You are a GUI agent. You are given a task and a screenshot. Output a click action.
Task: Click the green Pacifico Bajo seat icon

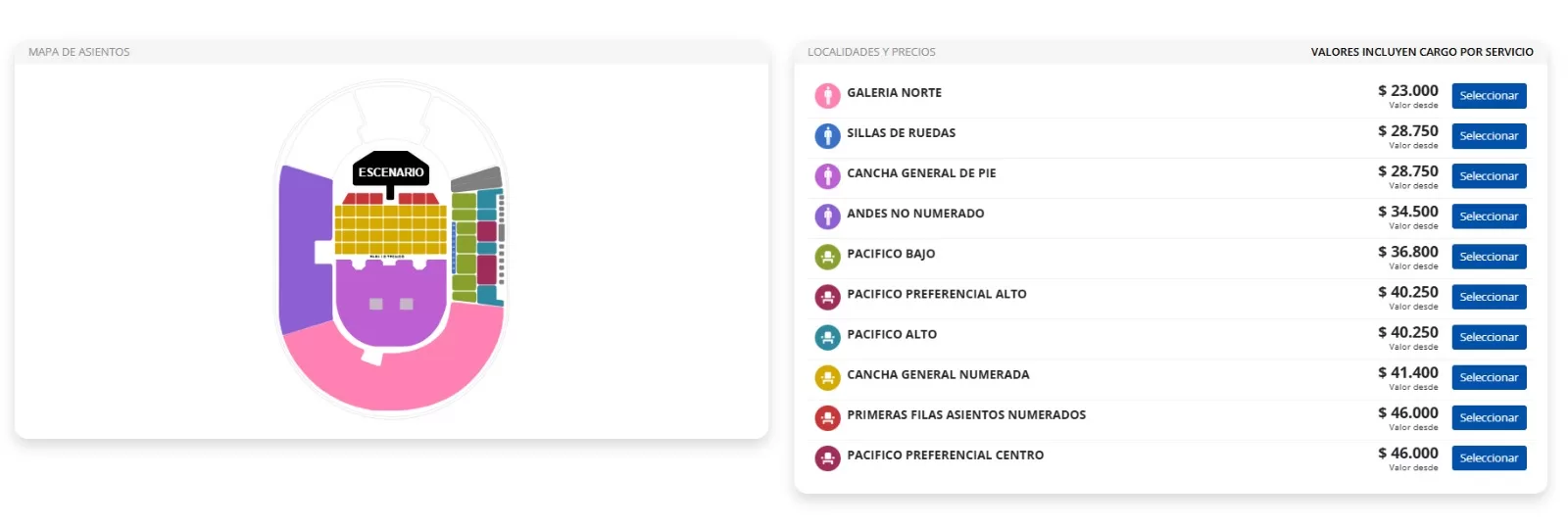tap(827, 257)
